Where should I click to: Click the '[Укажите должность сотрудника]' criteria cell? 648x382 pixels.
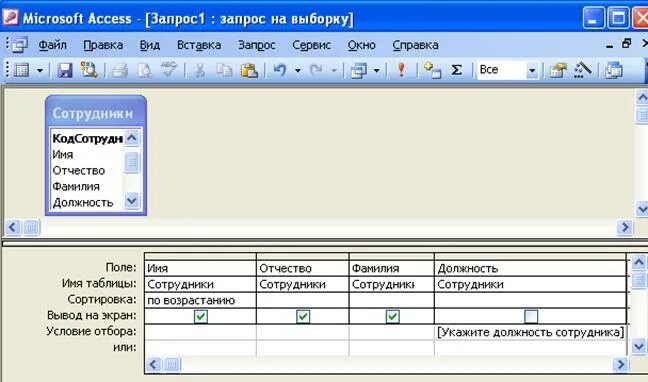531,332
